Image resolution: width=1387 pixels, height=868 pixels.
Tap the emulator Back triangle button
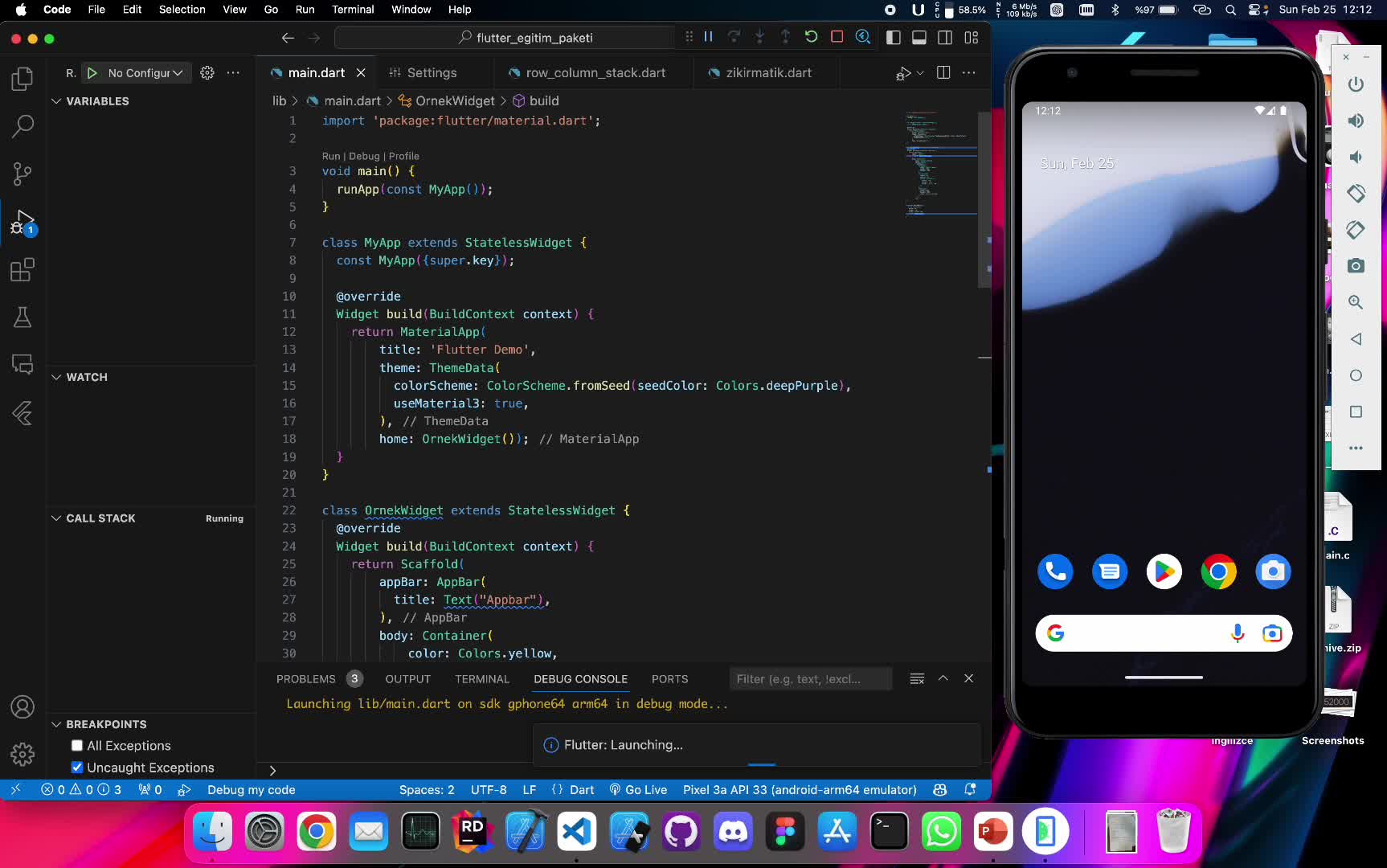click(x=1356, y=339)
